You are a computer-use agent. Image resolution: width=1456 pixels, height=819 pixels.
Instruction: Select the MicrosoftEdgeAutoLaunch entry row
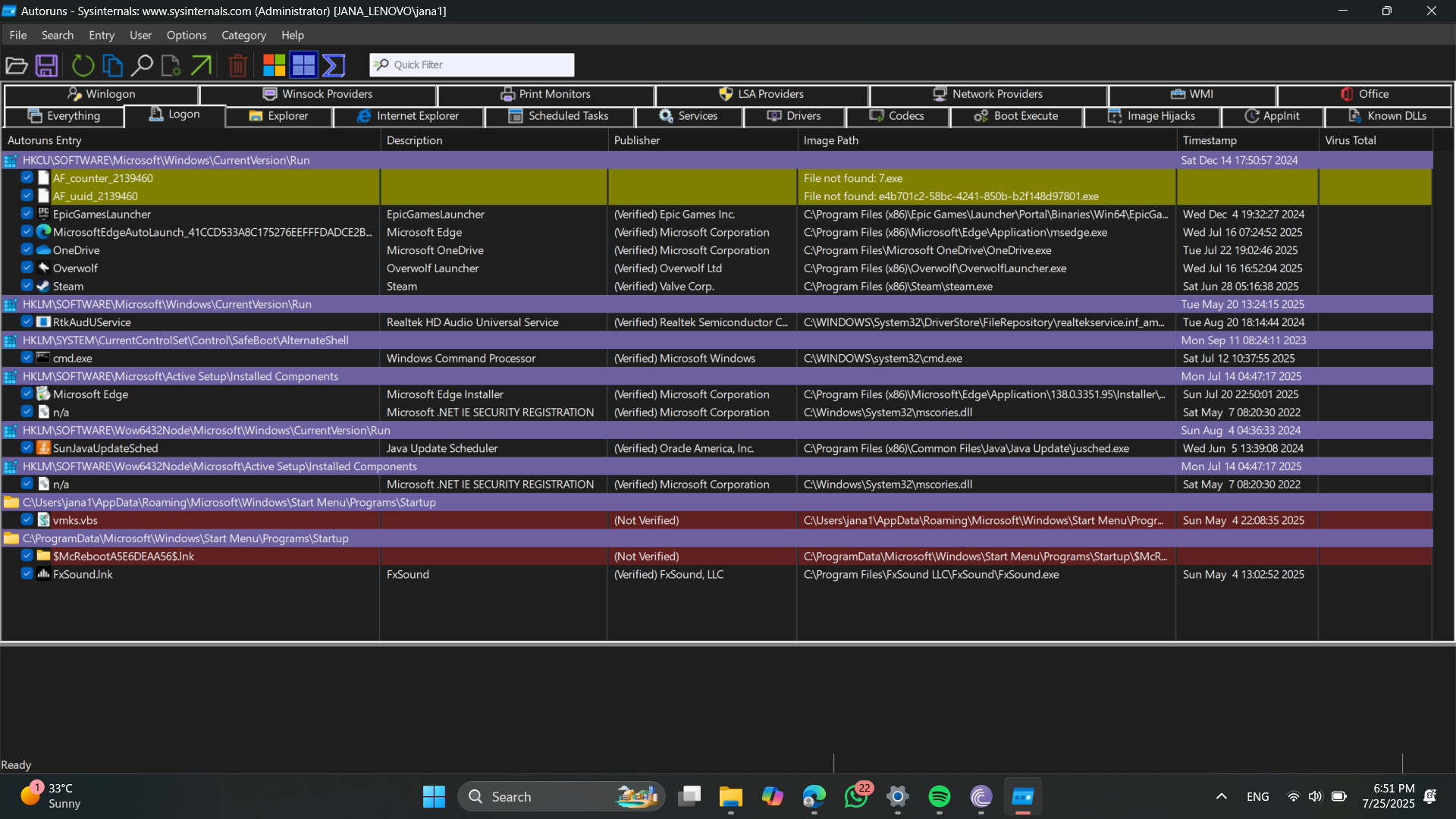click(717, 232)
